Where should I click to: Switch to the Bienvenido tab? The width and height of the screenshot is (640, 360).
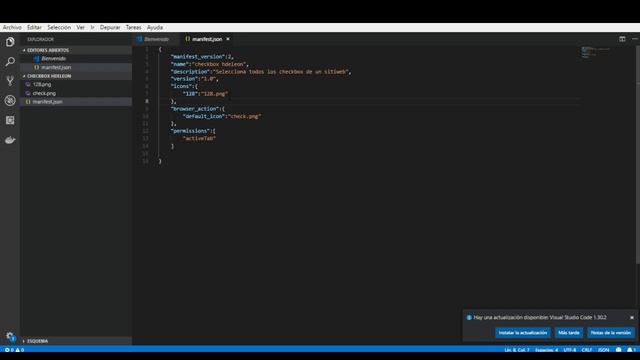(156, 39)
